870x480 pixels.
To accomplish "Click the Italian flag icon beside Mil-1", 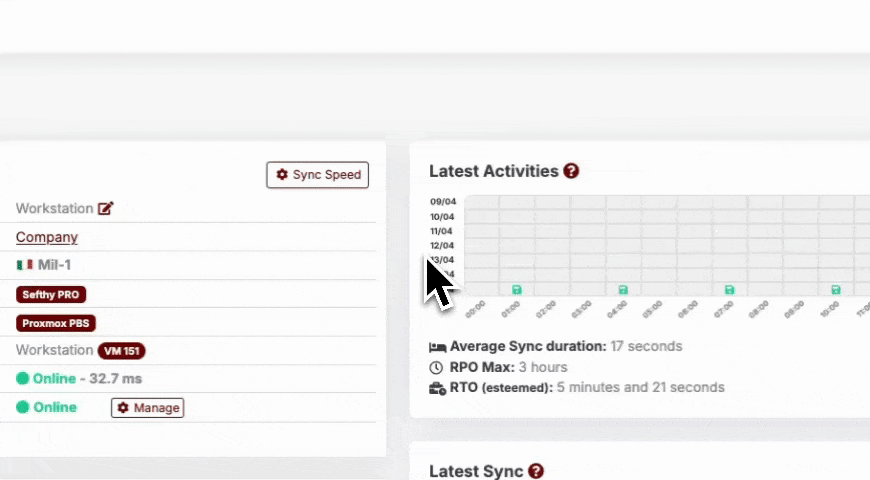I will [x=24, y=265].
